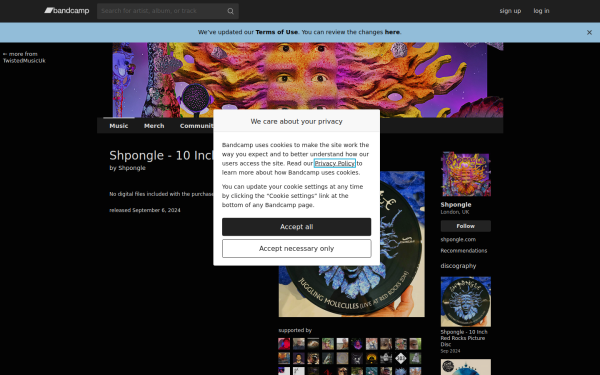Dismiss the Terms of Use banner
The height and width of the screenshot is (375, 600).
coord(589,33)
